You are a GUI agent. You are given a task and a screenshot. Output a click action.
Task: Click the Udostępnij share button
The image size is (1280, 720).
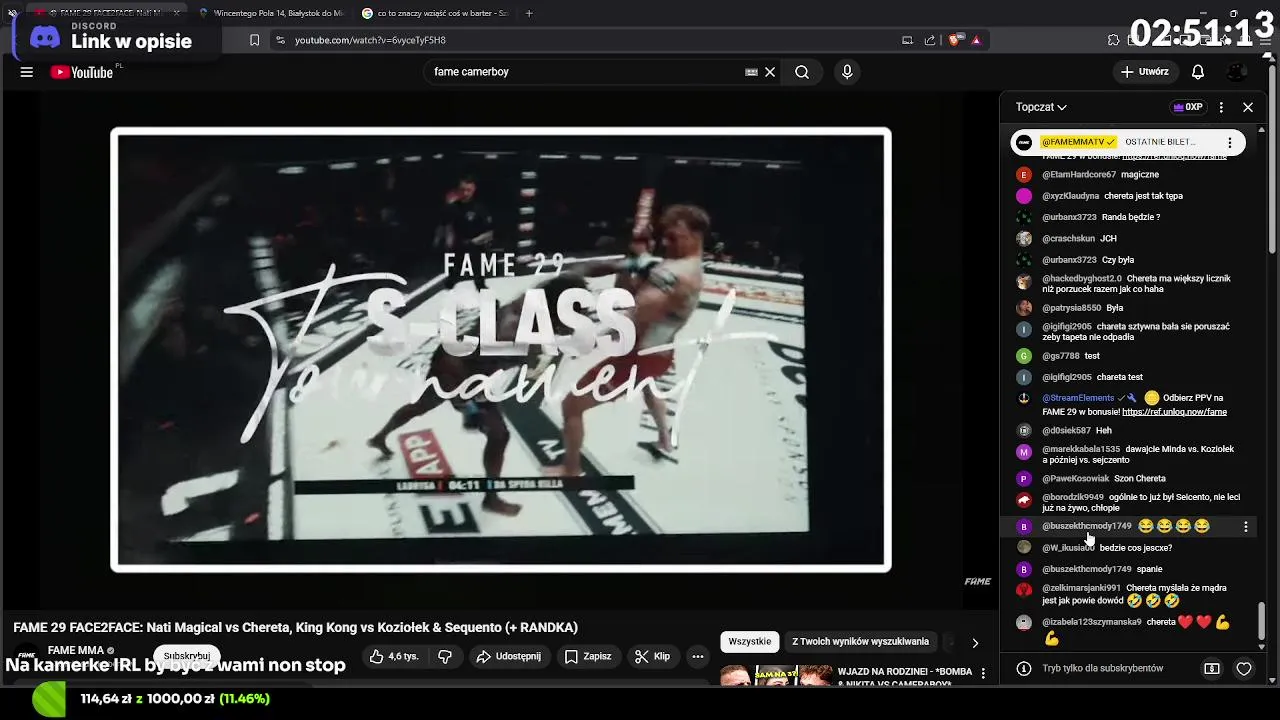pos(508,656)
